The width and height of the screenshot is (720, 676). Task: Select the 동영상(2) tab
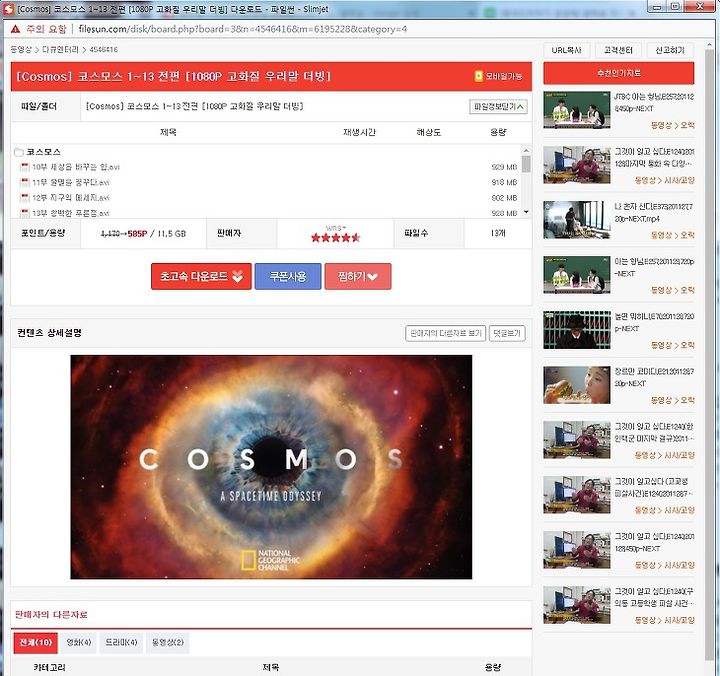click(x=168, y=642)
